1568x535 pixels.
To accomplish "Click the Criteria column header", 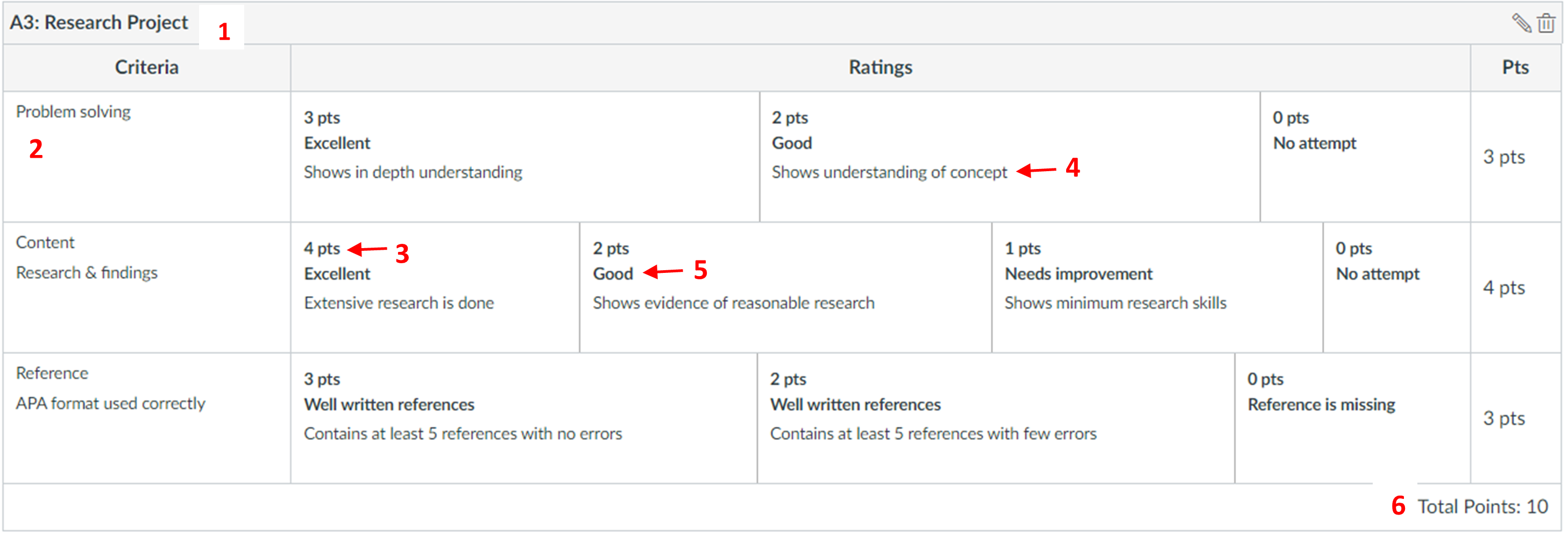I will tap(147, 67).
